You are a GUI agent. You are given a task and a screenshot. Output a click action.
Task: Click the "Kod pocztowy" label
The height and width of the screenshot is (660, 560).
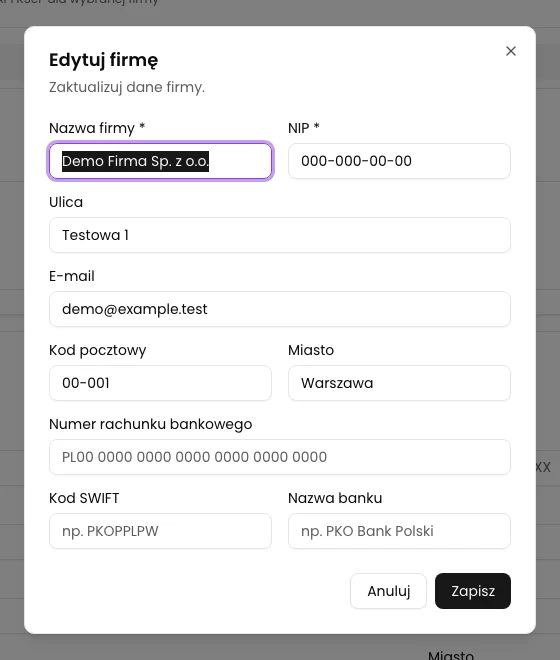coord(98,350)
